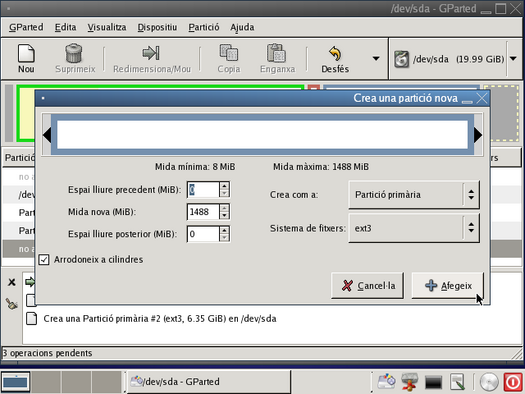This screenshot has height=394, width=525.
Task: Click the 3 operacions pendents status text
Action: 47,353
